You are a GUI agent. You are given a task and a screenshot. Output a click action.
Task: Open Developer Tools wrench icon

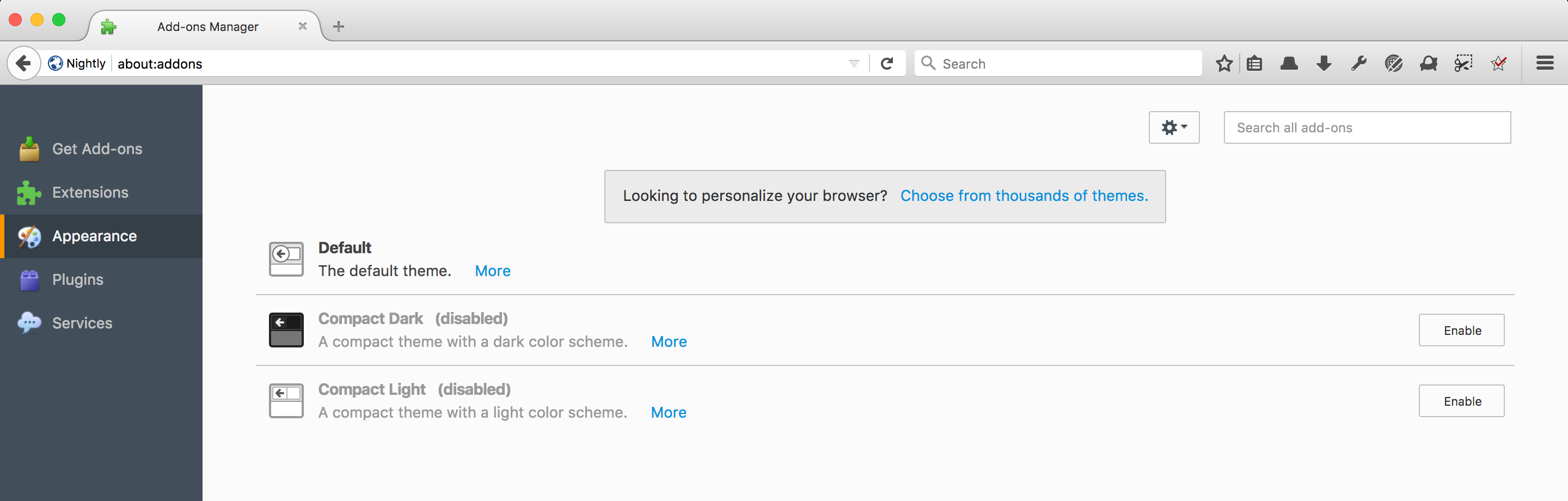point(1358,63)
